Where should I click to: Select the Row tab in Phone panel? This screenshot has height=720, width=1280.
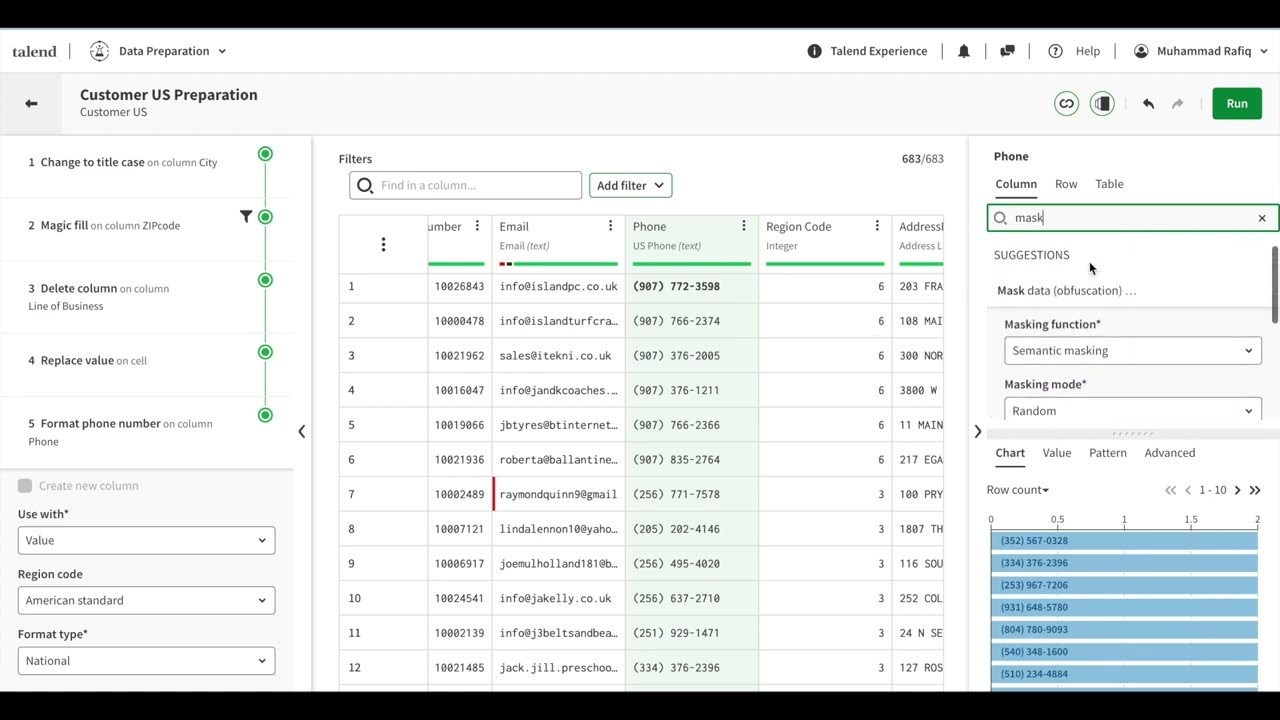[1066, 183]
